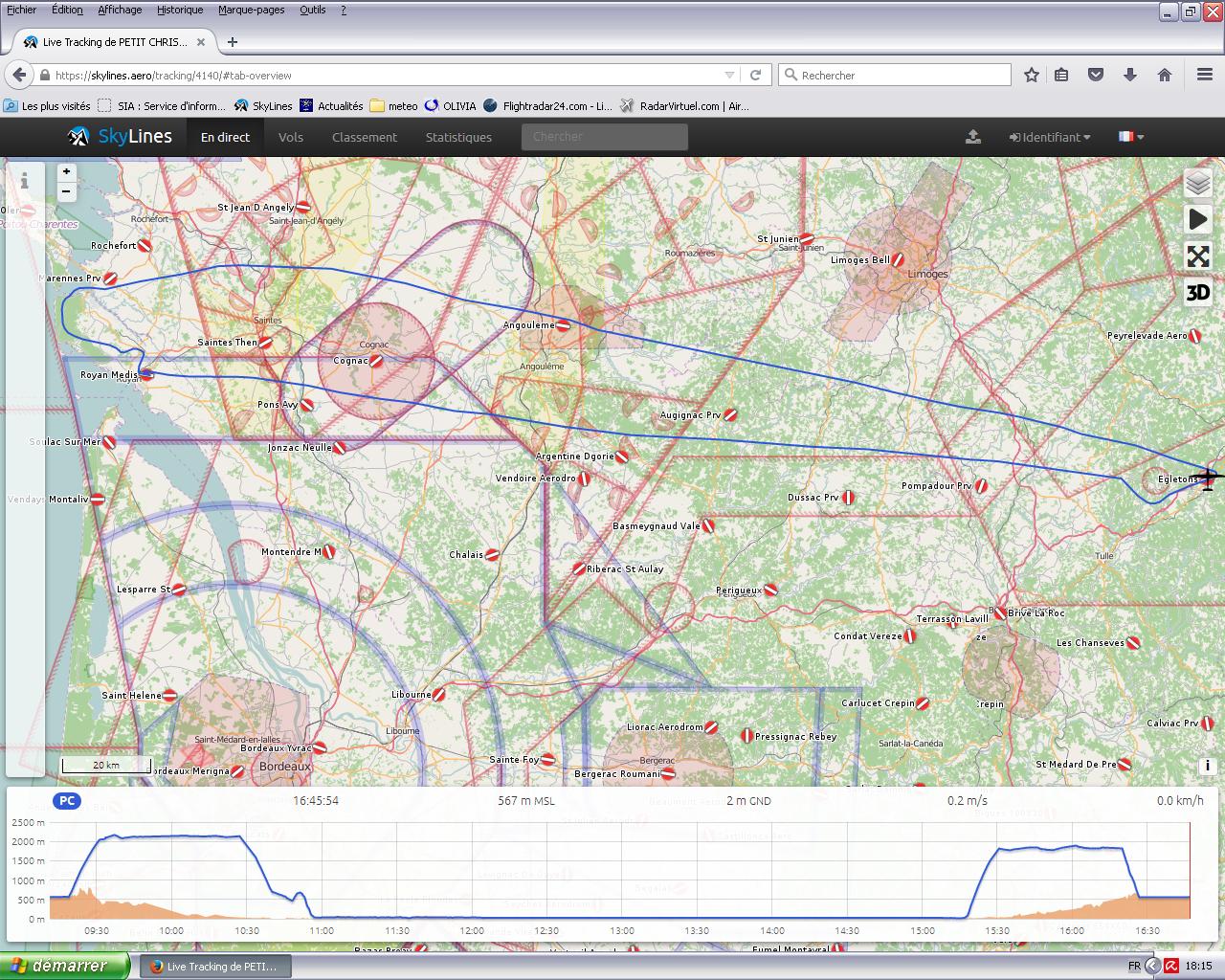Open the OLIVIA bookmark
Viewport: 1225px width, 980px height.
tap(451, 106)
